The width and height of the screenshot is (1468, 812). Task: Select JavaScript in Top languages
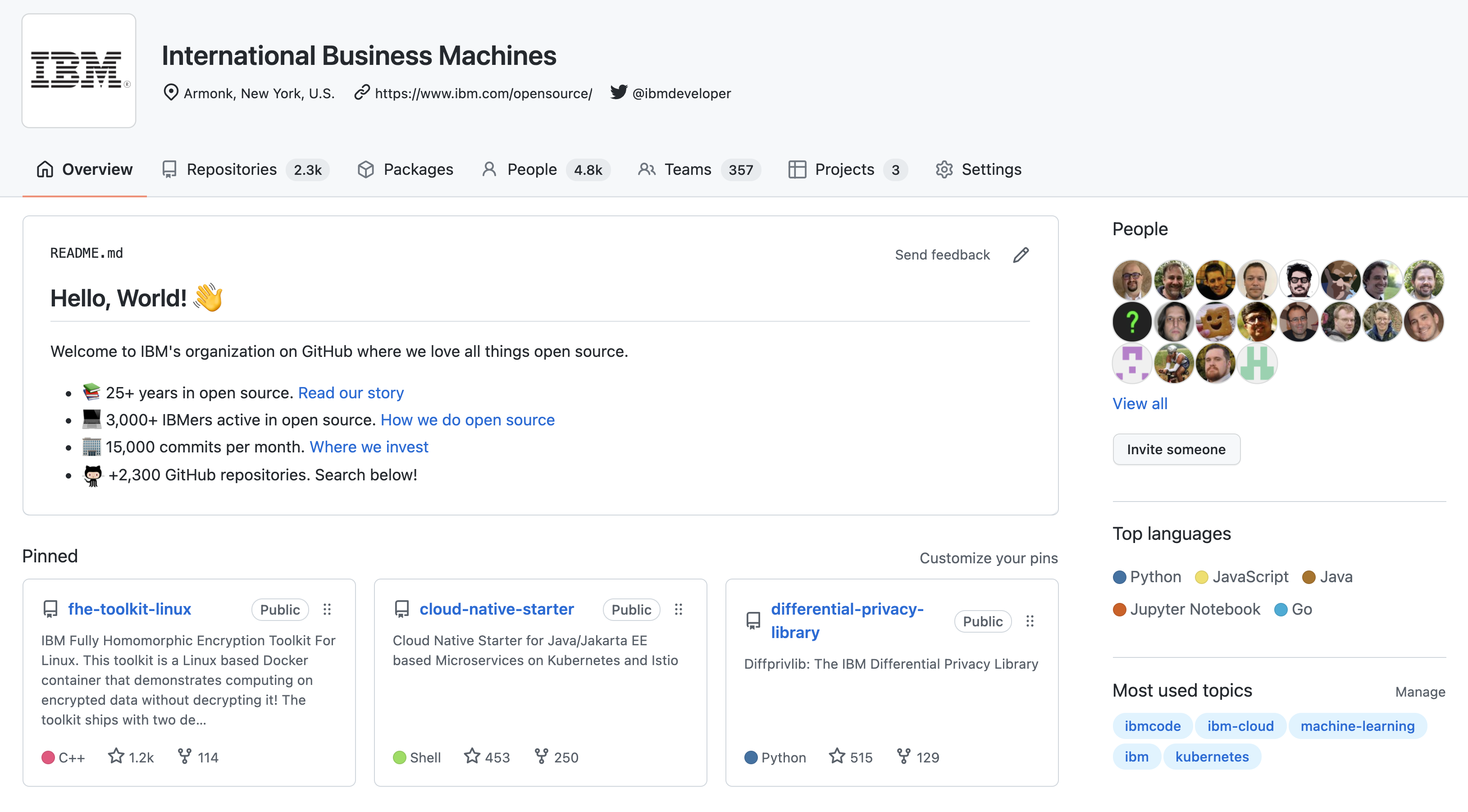pos(1241,577)
